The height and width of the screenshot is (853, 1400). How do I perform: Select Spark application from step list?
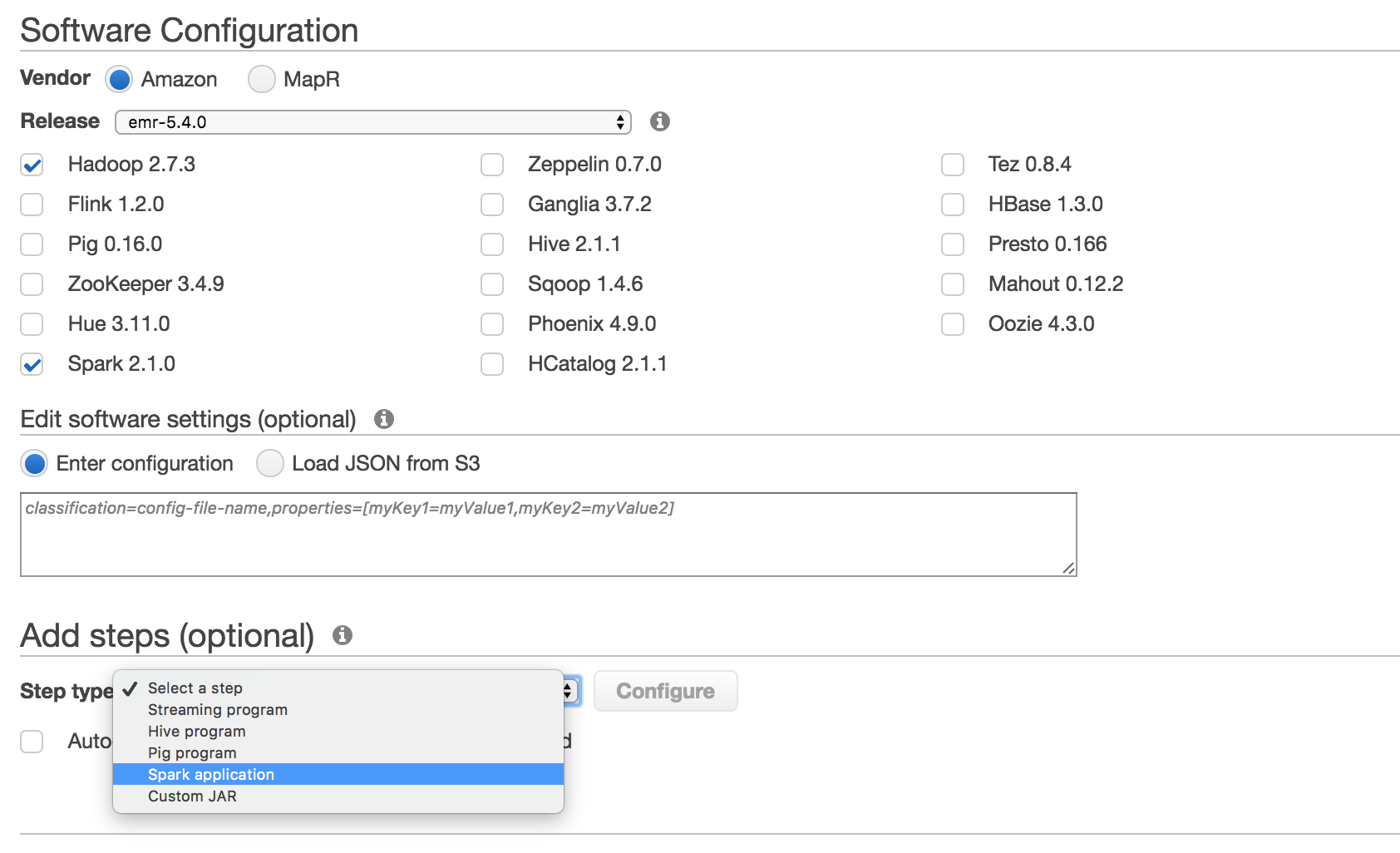[211, 775]
